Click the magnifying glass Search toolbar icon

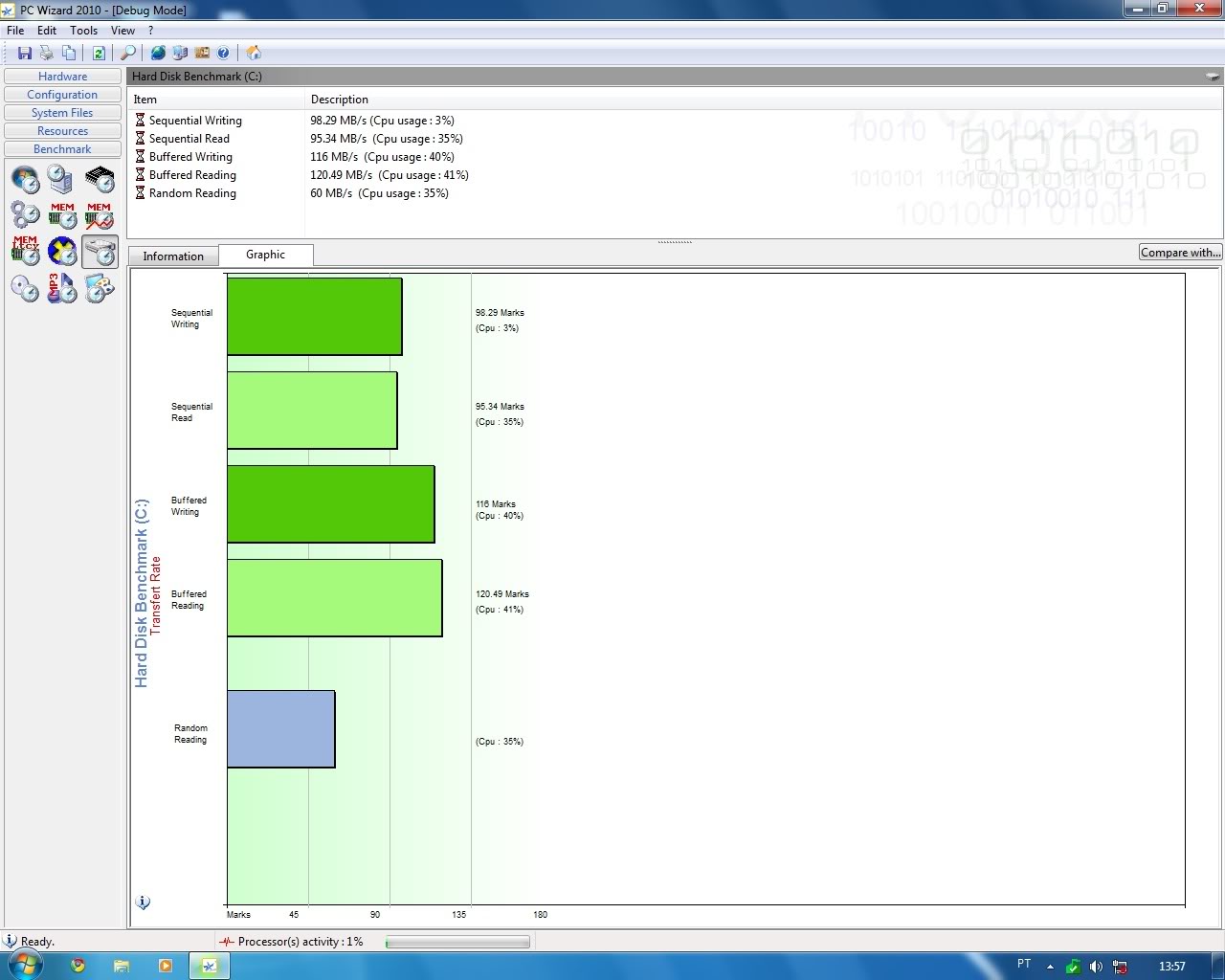(127, 53)
